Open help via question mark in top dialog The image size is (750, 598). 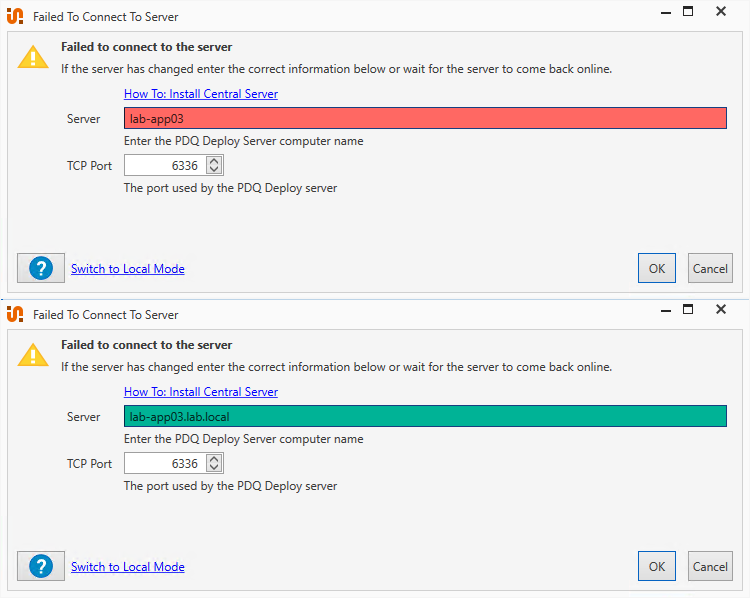(41, 268)
